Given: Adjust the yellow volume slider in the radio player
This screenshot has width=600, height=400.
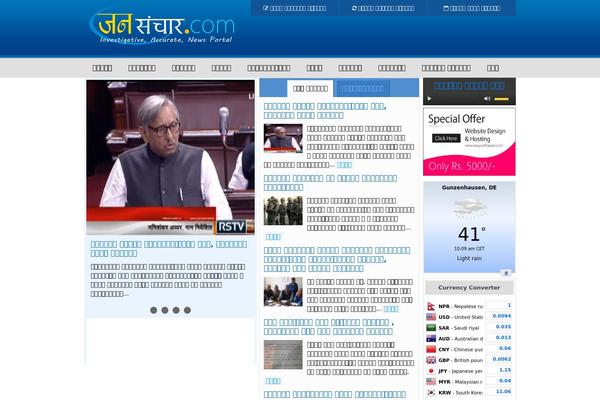Looking at the screenshot, I should pyautogui.click(x=502, y=99).
